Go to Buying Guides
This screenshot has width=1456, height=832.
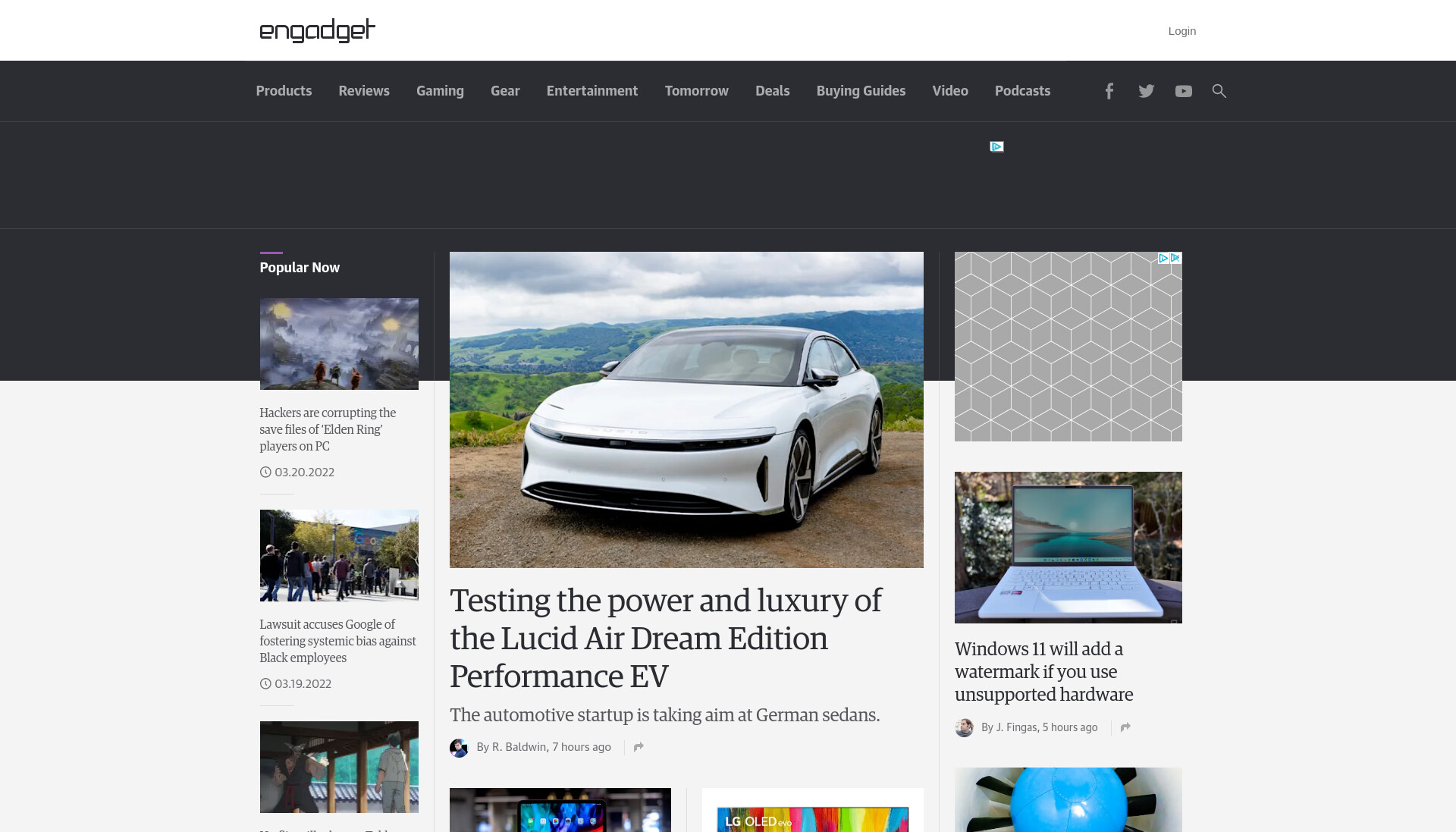pos(861,91)
